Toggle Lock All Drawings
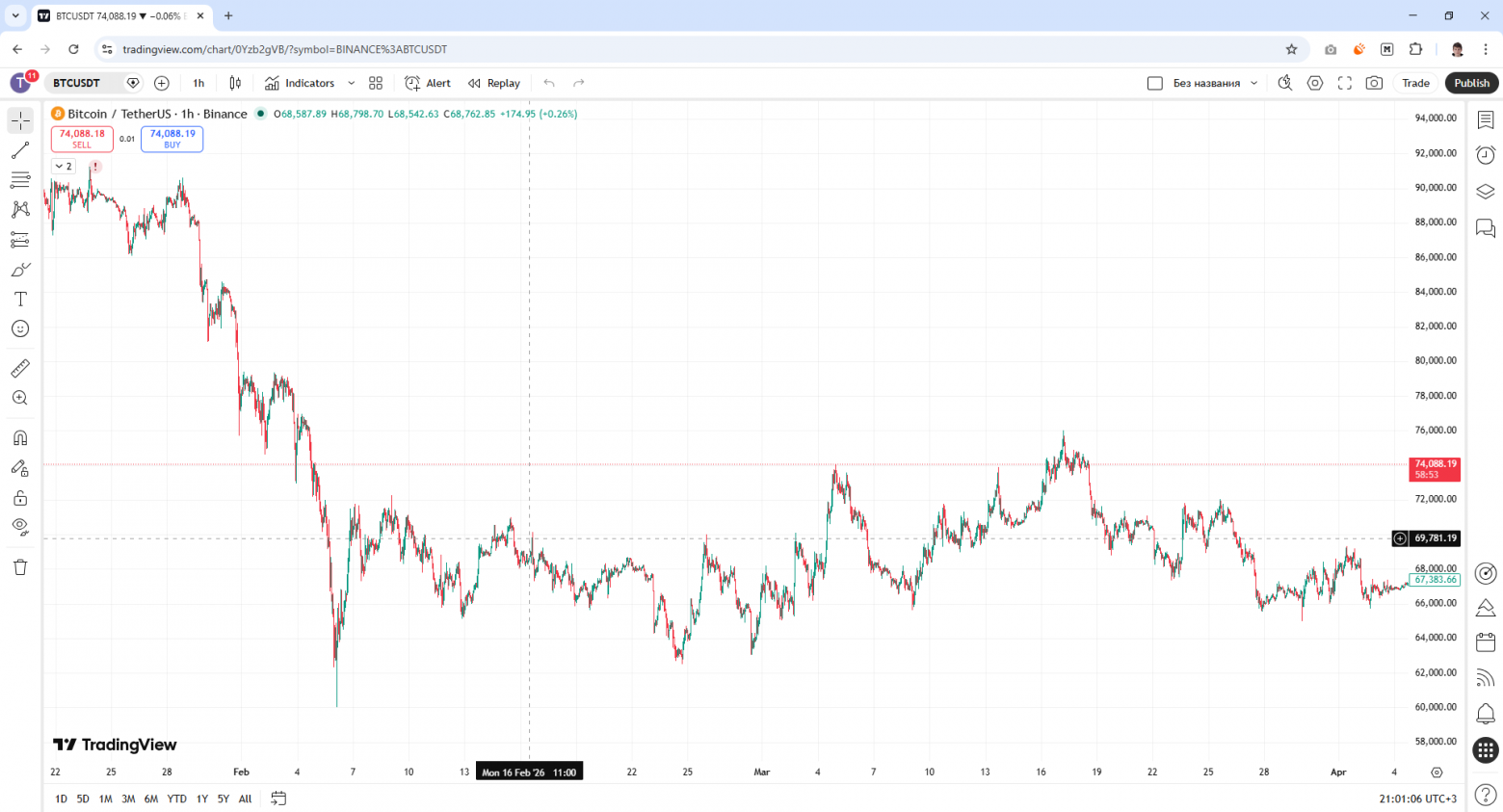 (20, 498)
